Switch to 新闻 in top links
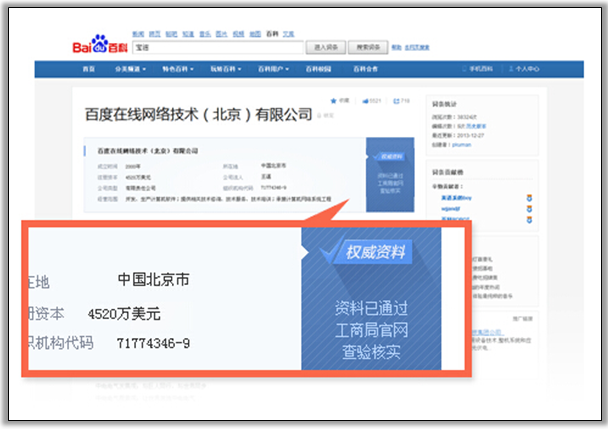The height and width of the screenshot is (429, 608). 138,34
